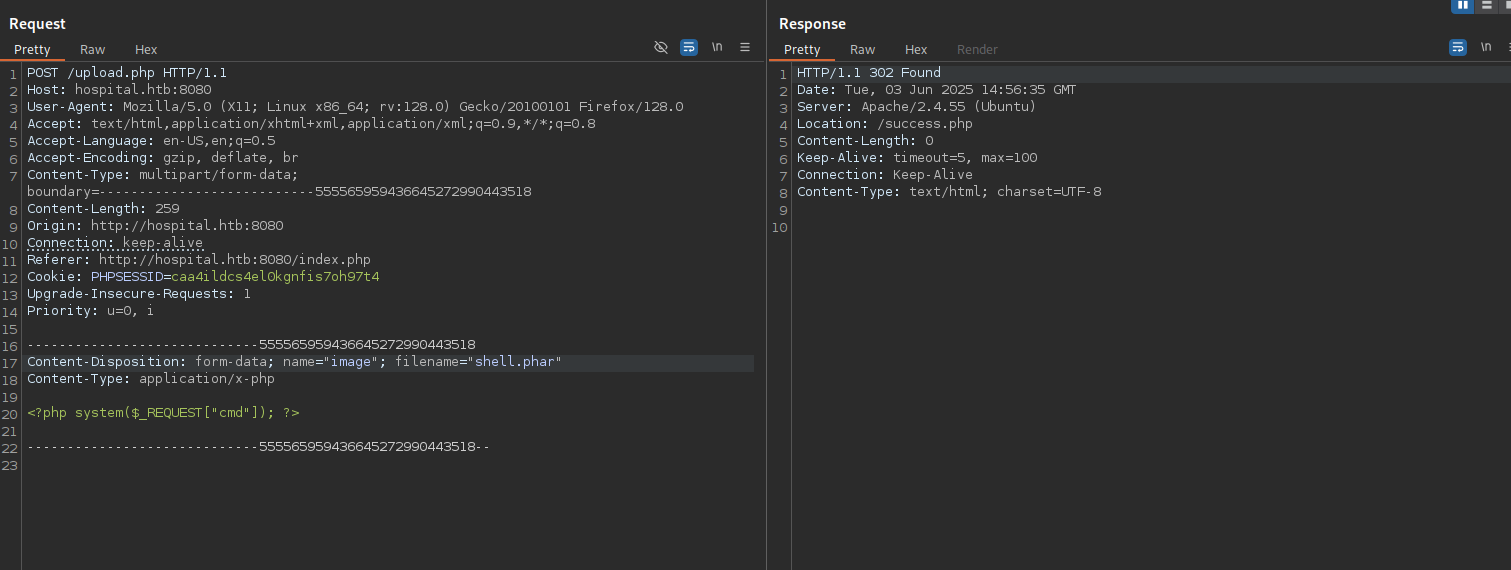Click the Priority: u=0, i line
The width and height of the screenshot is (1511, 570).
91,311
